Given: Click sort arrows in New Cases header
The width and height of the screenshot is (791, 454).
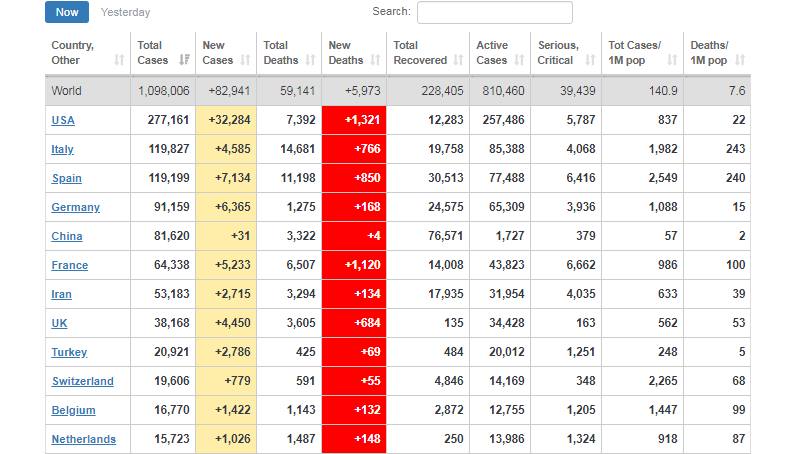Looking at the screenshot, I should pos(246,60).
